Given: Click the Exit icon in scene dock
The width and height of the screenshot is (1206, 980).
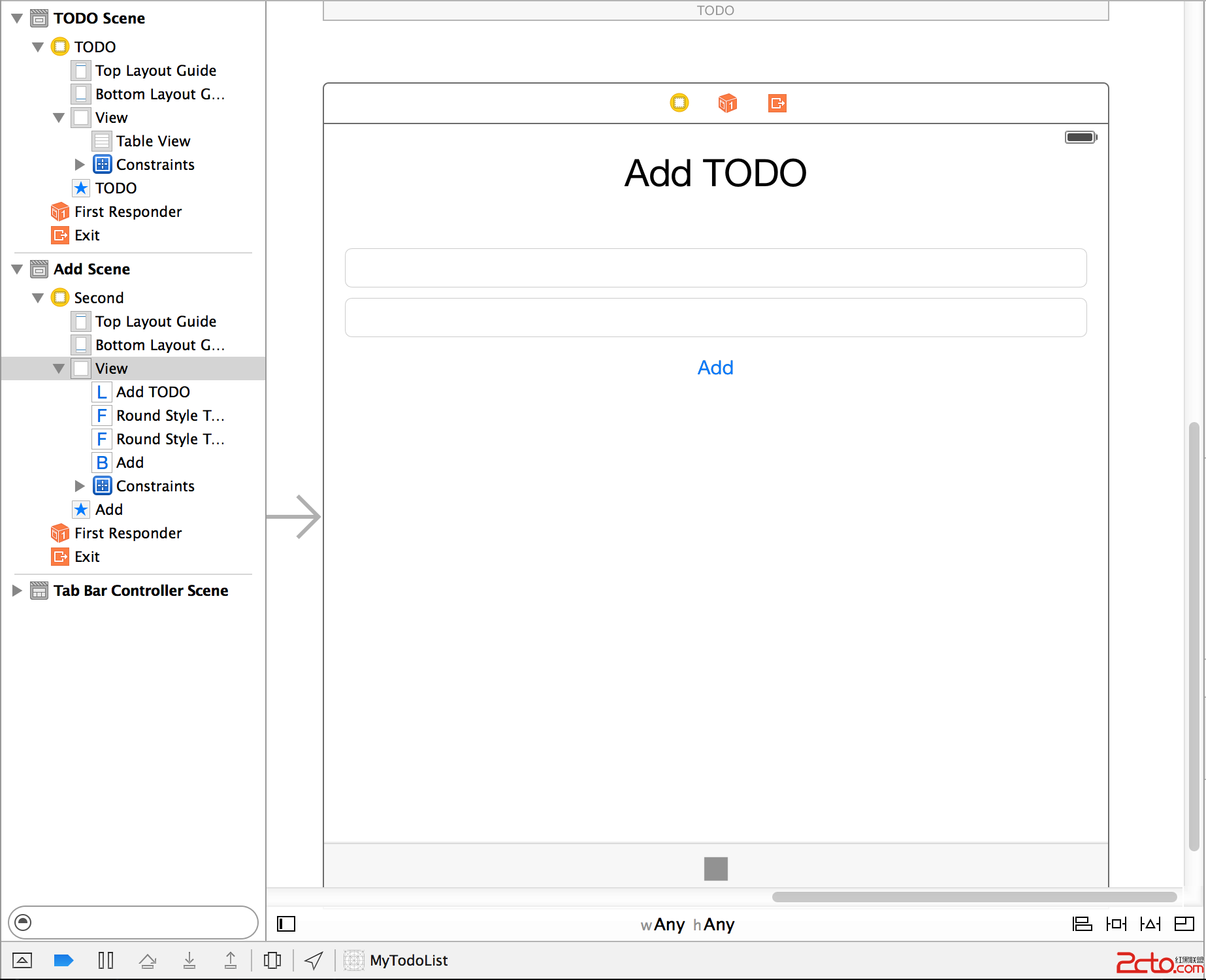Looking at the screenshot, I should click(777, 103).
